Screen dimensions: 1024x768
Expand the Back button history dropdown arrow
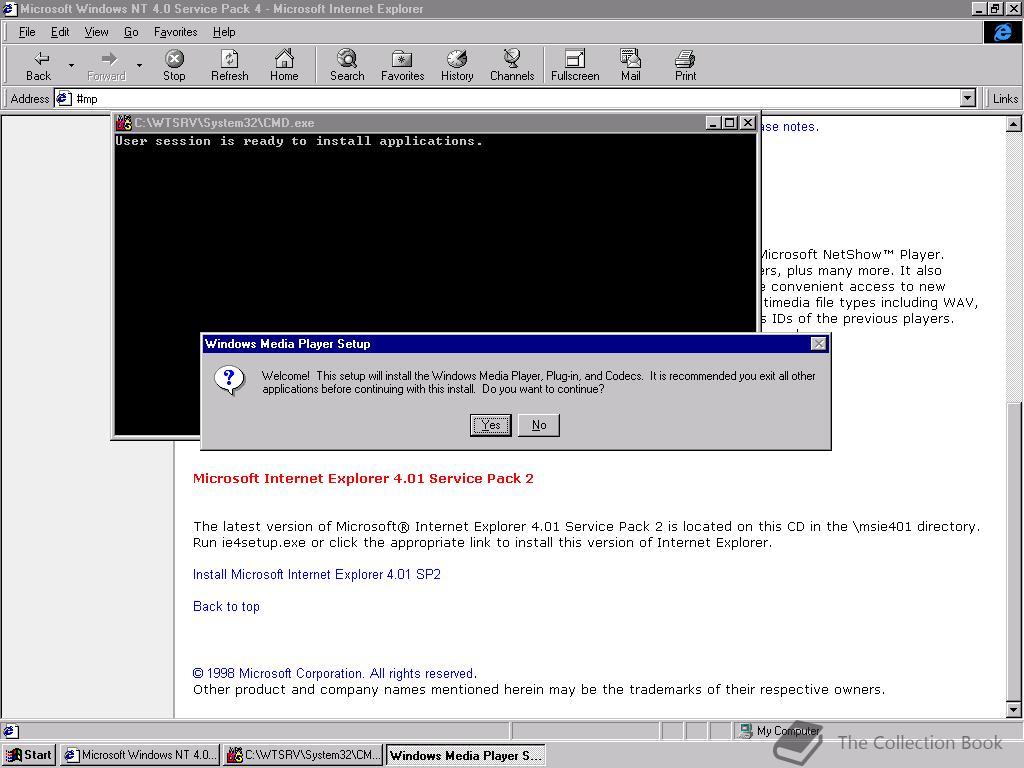tap(71, 65)
